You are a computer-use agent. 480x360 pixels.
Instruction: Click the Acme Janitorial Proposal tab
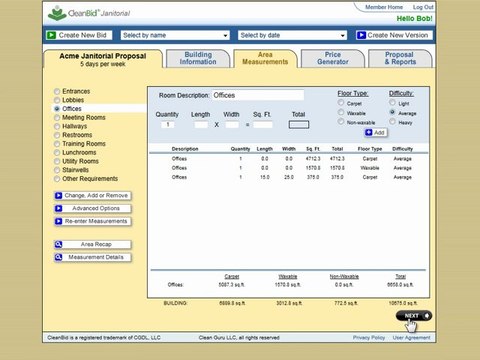tap(103, 59)
